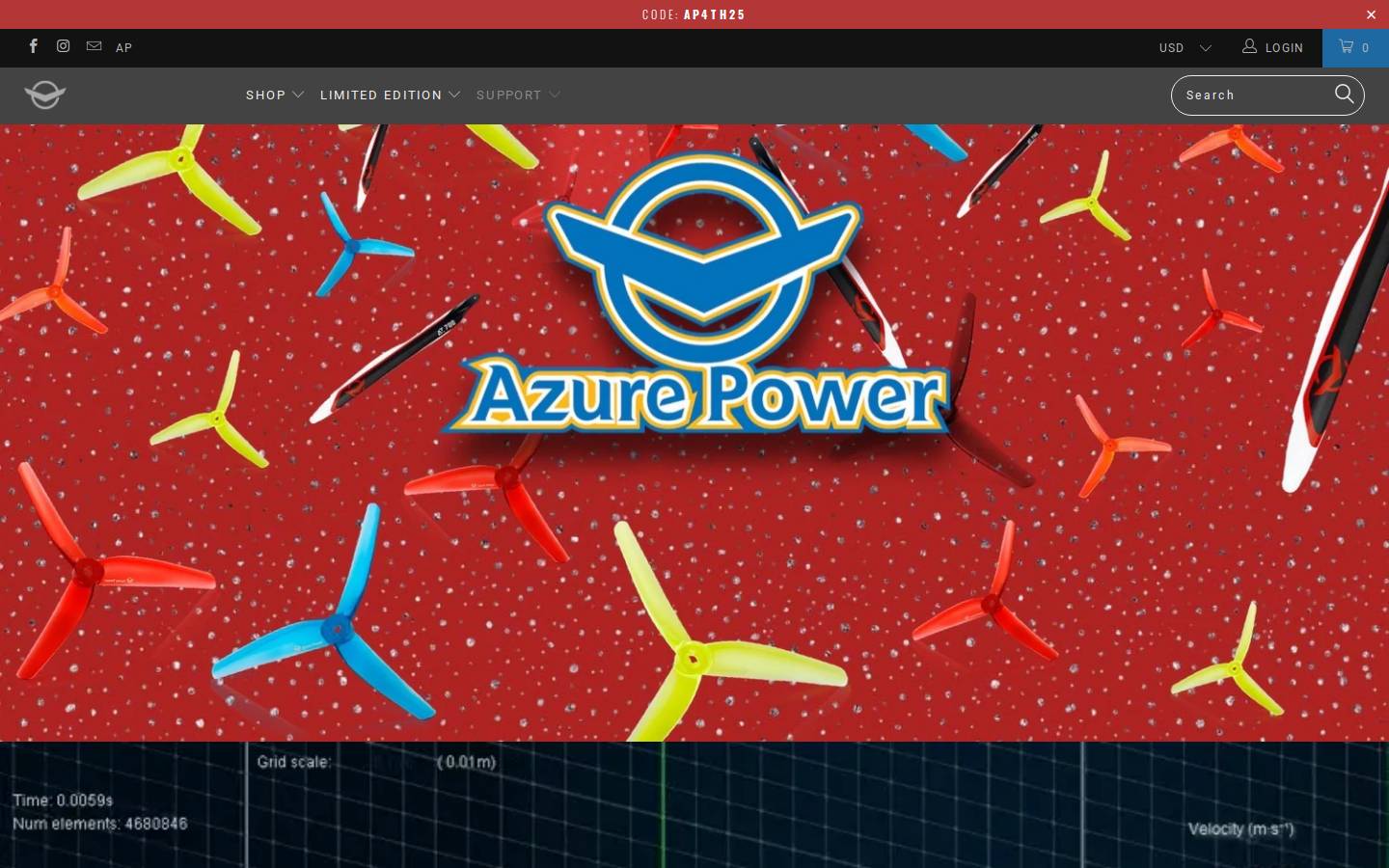Click the search magnifier icon
Viewport: 1389px width, 868px height.
click(1345, 95)
